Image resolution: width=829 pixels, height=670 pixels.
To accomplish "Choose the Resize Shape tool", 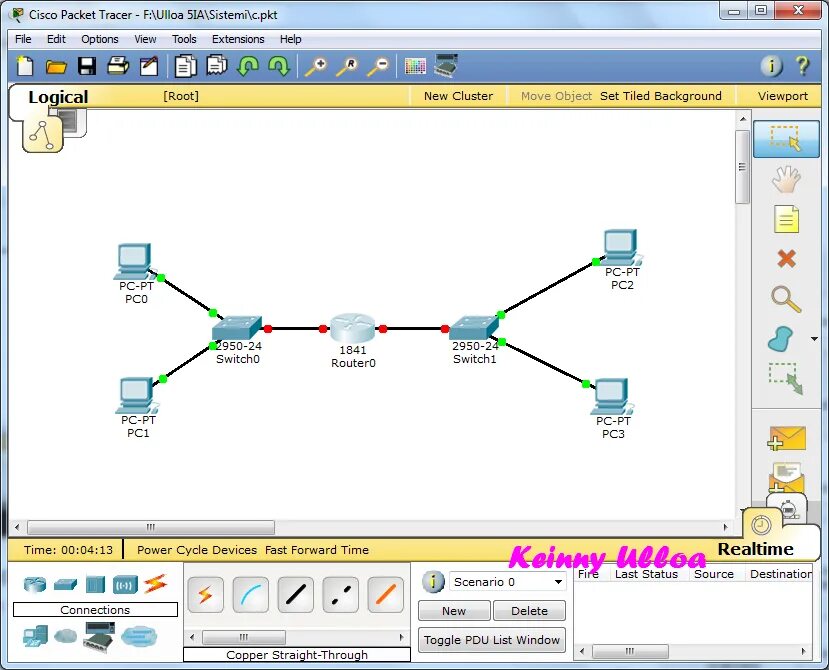I will click(786, 378).
